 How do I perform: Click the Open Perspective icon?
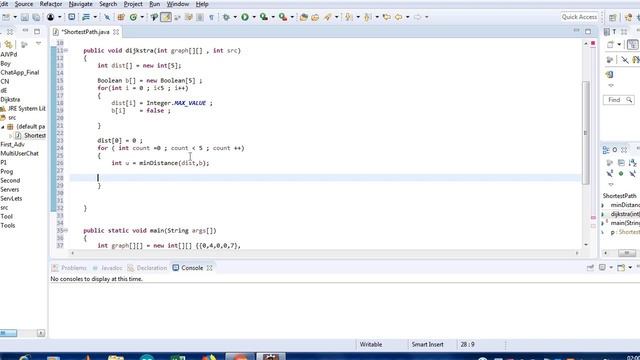point(612,17)
